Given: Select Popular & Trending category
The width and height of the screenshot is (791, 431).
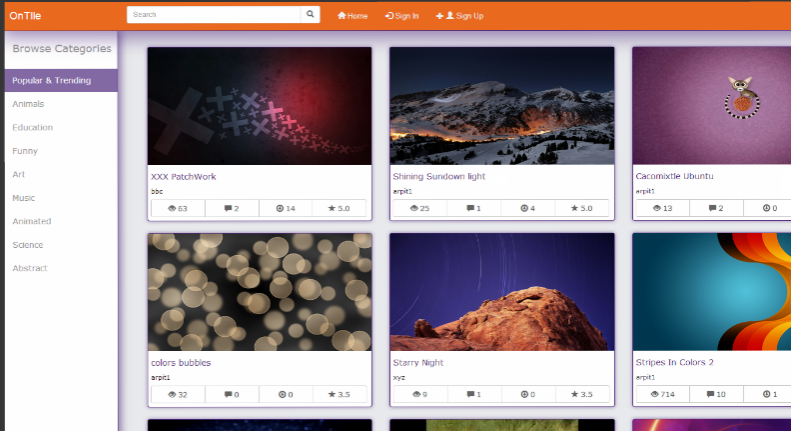Looking at the screenshot, I should [61, 80].
